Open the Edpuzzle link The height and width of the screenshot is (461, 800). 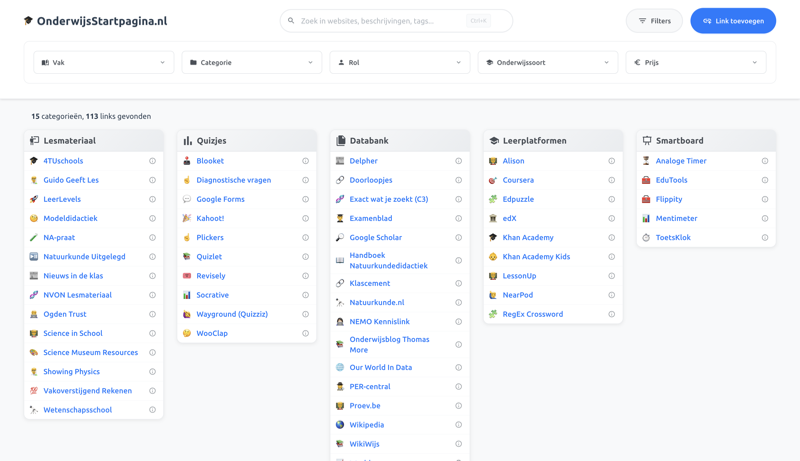pos(518,199)
